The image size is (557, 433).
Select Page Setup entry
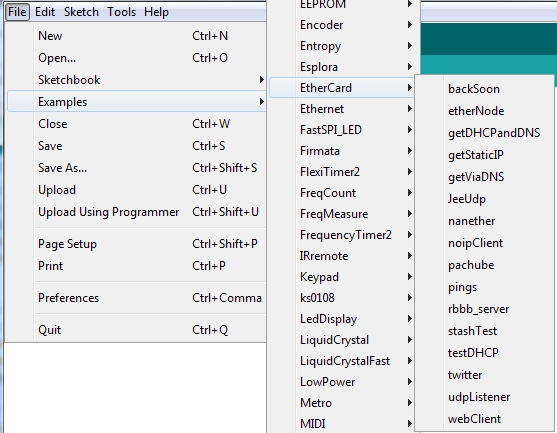[136, 244]
